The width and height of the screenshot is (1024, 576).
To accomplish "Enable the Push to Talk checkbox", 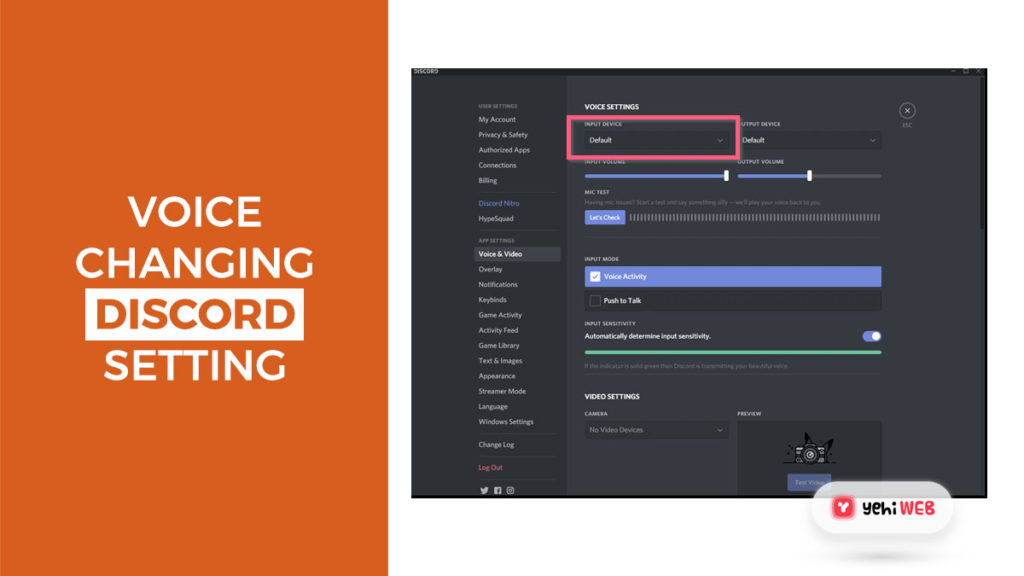I will click(595, 300).
